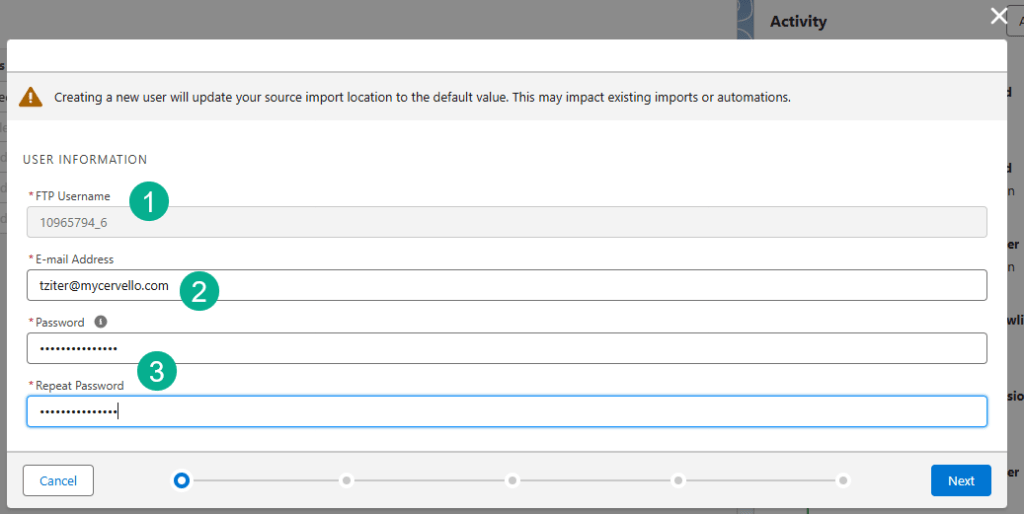The width and height of the screenshot is (1024, 514).
Task: Click the green number 2 marker
Action: [199, 290]
